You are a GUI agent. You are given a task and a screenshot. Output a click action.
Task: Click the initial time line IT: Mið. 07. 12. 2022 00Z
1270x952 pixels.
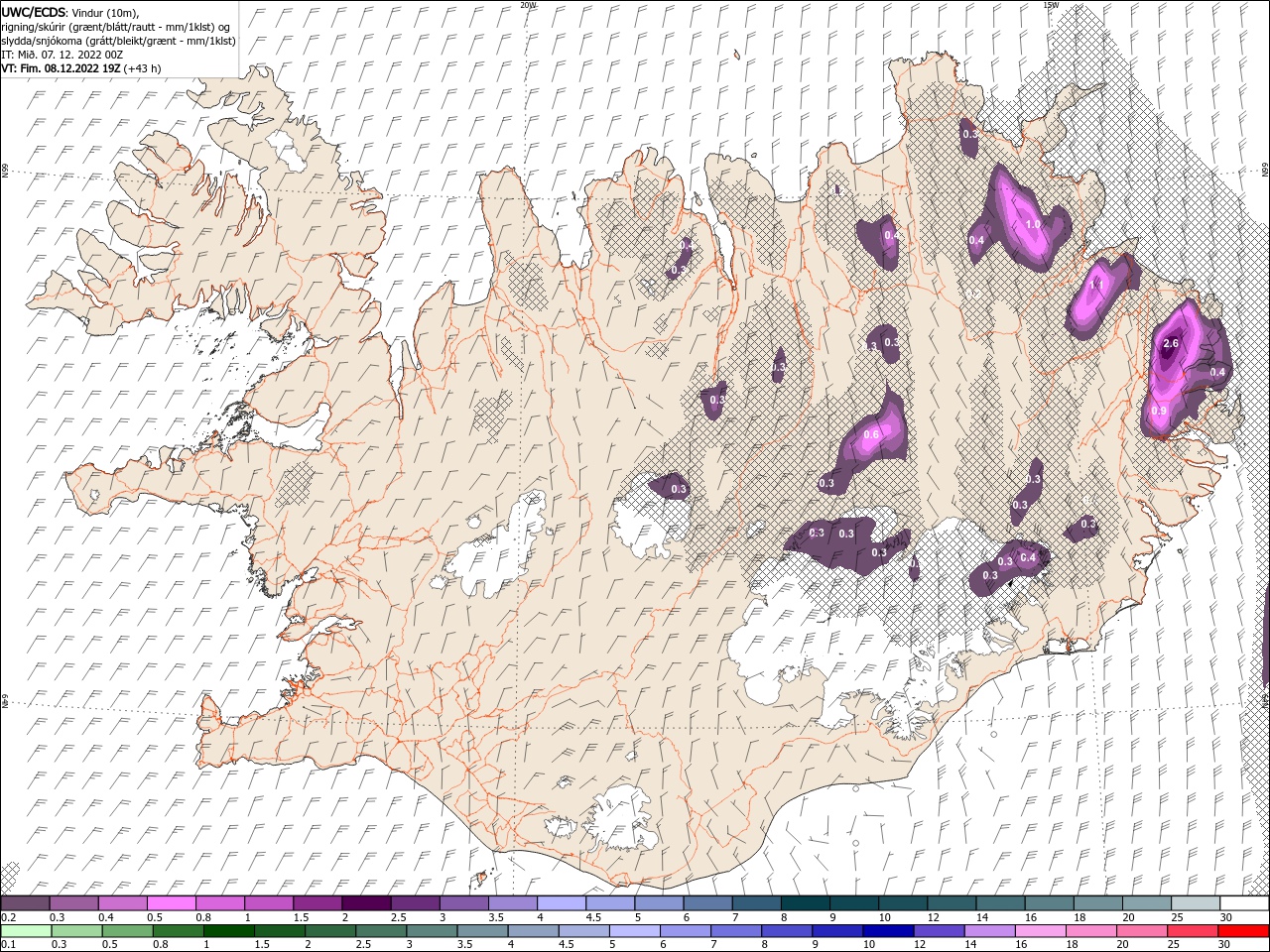pos(62,55)
